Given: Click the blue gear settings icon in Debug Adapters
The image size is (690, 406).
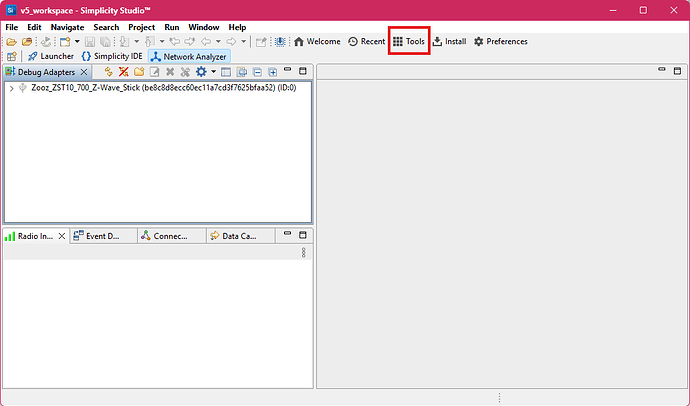Looking at the screenshot, I should (x=201, y=72).
